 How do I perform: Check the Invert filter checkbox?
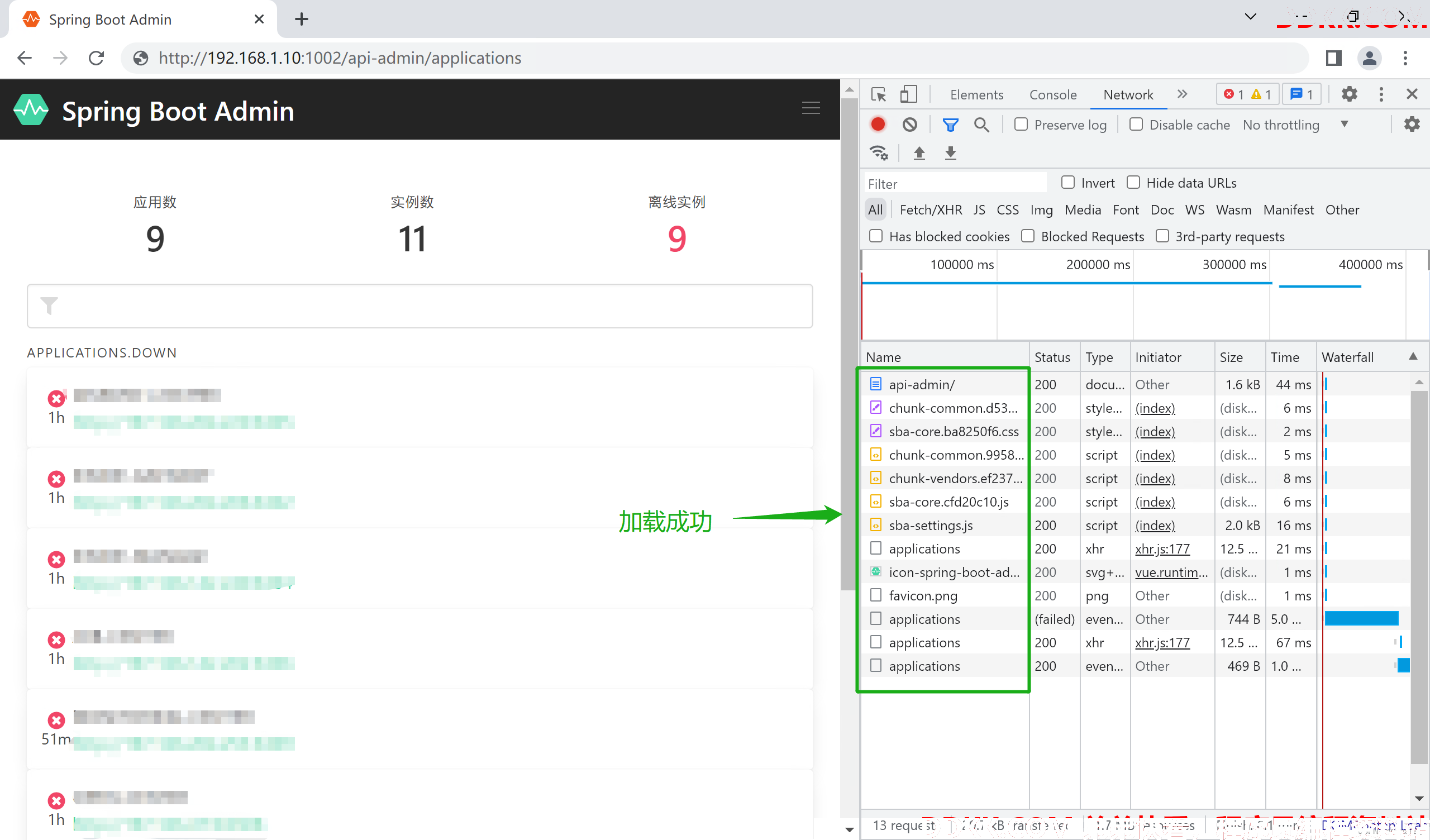point(1067,182)
